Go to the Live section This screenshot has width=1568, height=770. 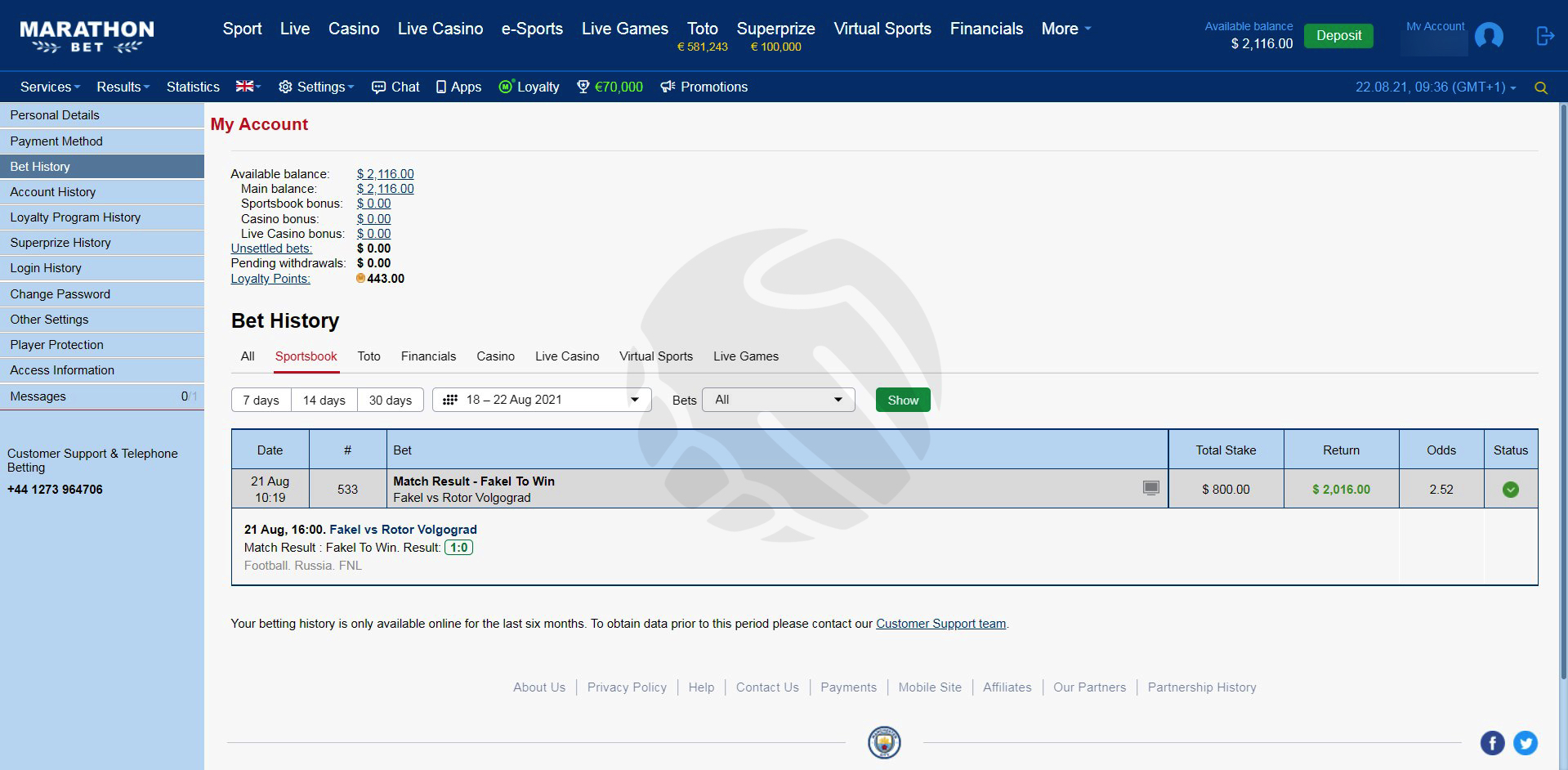pyautogui.click(x=294, y=29)
